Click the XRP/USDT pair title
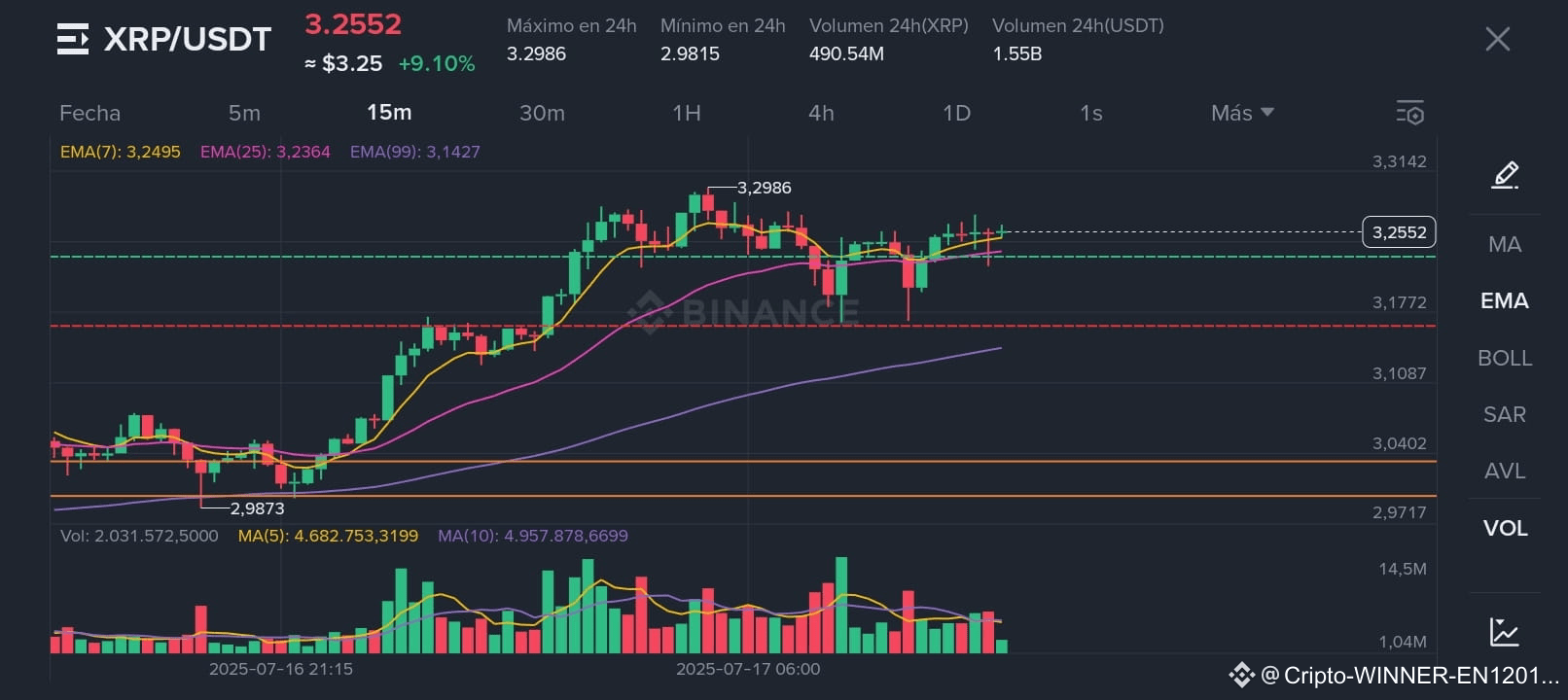The width and height of the screenshot is (1568, 700). [187, 39]
